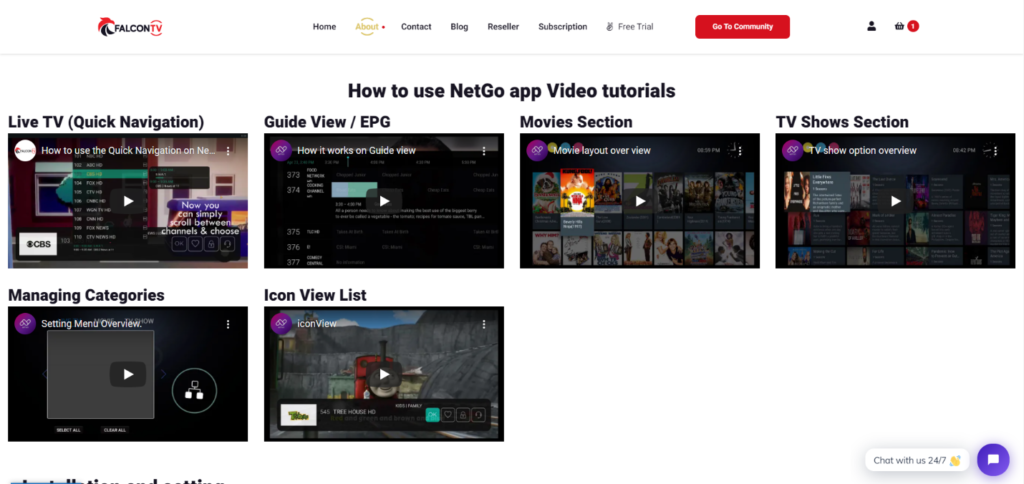Screen dimensions: 1024x484
Task: Open the shopping cart basket icon
Action: (899, 26)
